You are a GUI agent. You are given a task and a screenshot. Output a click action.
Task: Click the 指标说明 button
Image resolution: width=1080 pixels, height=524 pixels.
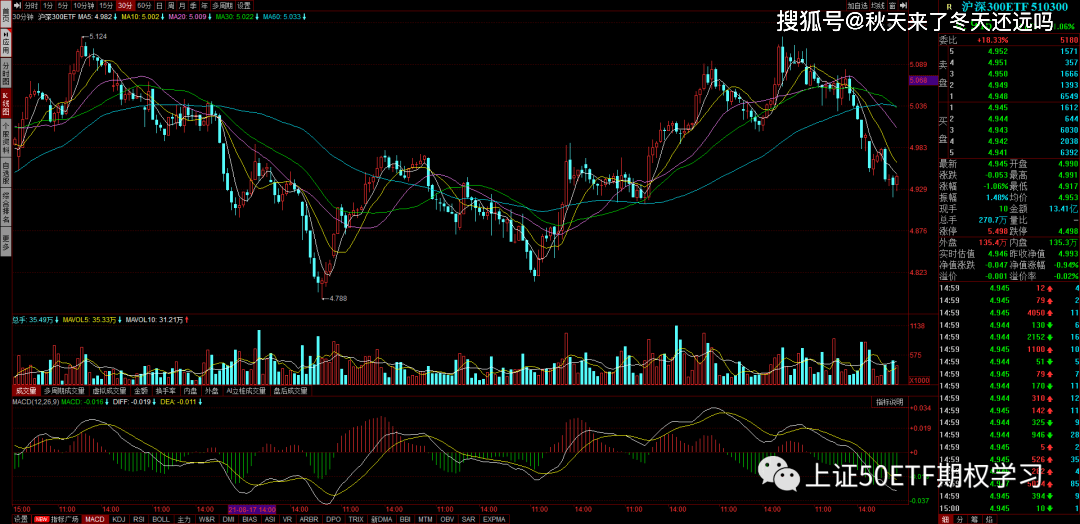point(889,402)
